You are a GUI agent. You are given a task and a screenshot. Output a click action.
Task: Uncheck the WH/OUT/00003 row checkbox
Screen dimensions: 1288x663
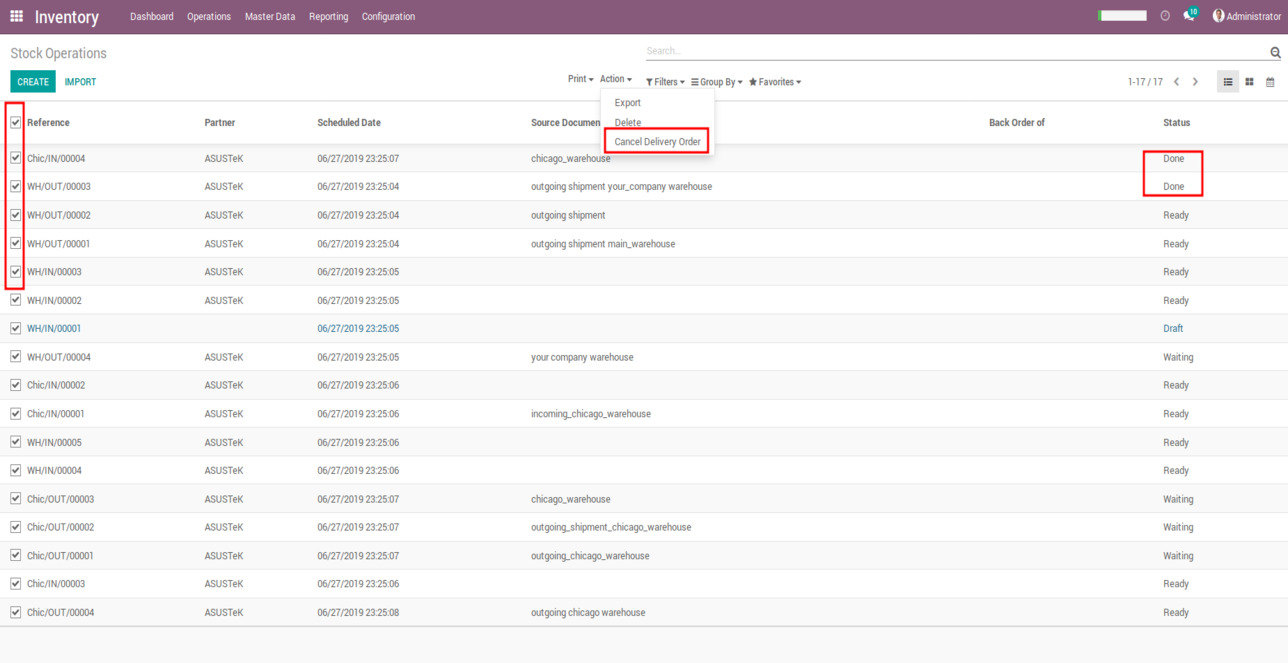[15, 186]
